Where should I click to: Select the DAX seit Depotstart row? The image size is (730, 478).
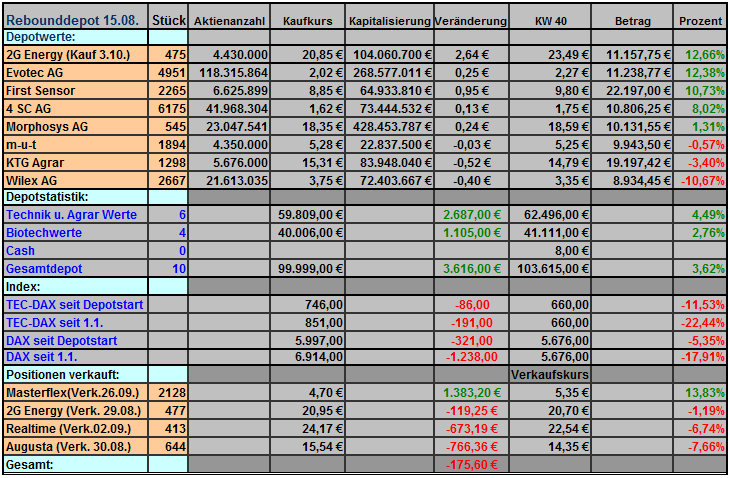tap(75, 340)
